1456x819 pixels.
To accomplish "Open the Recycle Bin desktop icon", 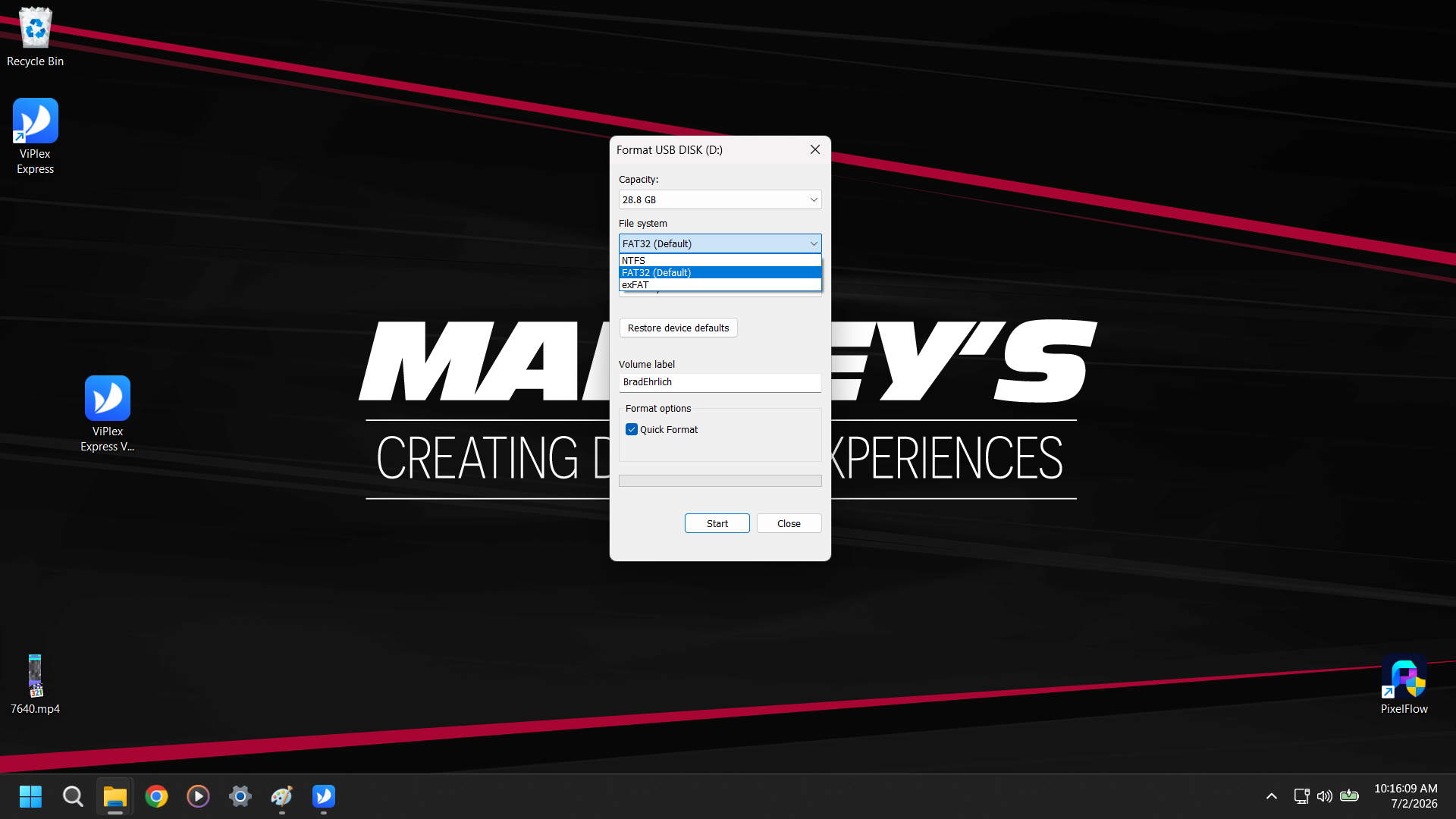I will [35, 36].
